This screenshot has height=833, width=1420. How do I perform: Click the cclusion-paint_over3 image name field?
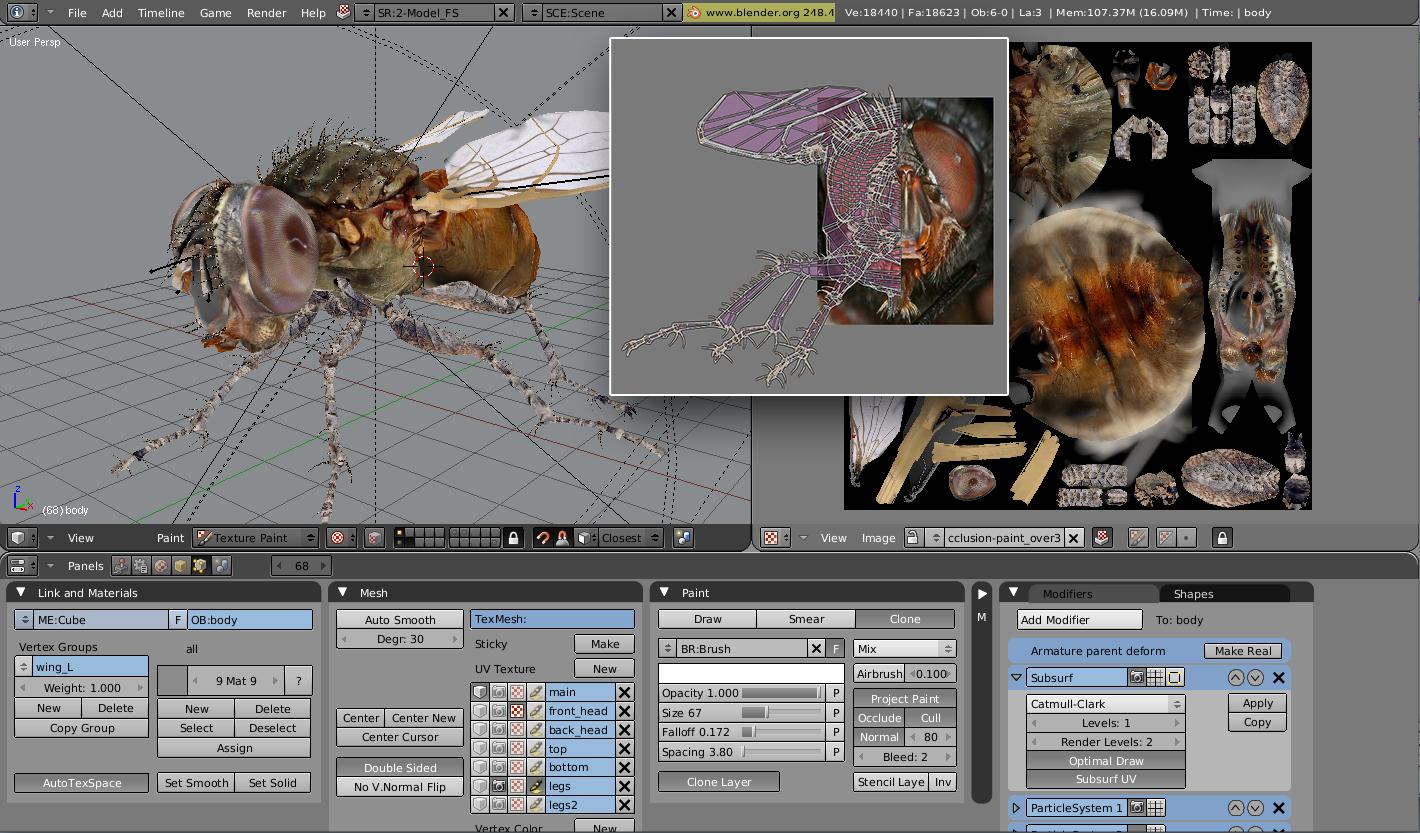pyautogui.click(x=1005, y=538)
